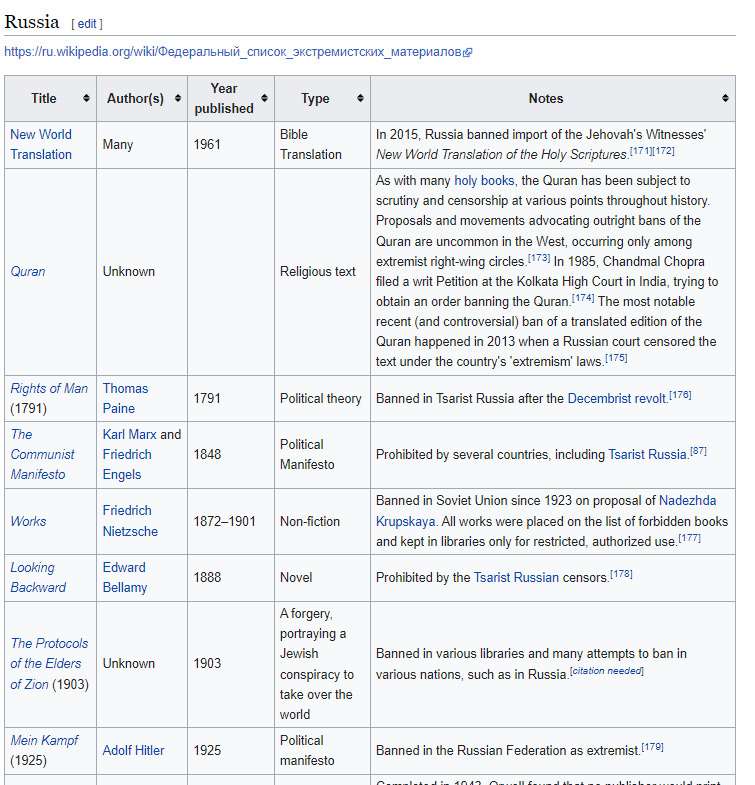755x785 pixels.
Task: Click citation reference 175 in Quran notes
Action: (616, 358)
